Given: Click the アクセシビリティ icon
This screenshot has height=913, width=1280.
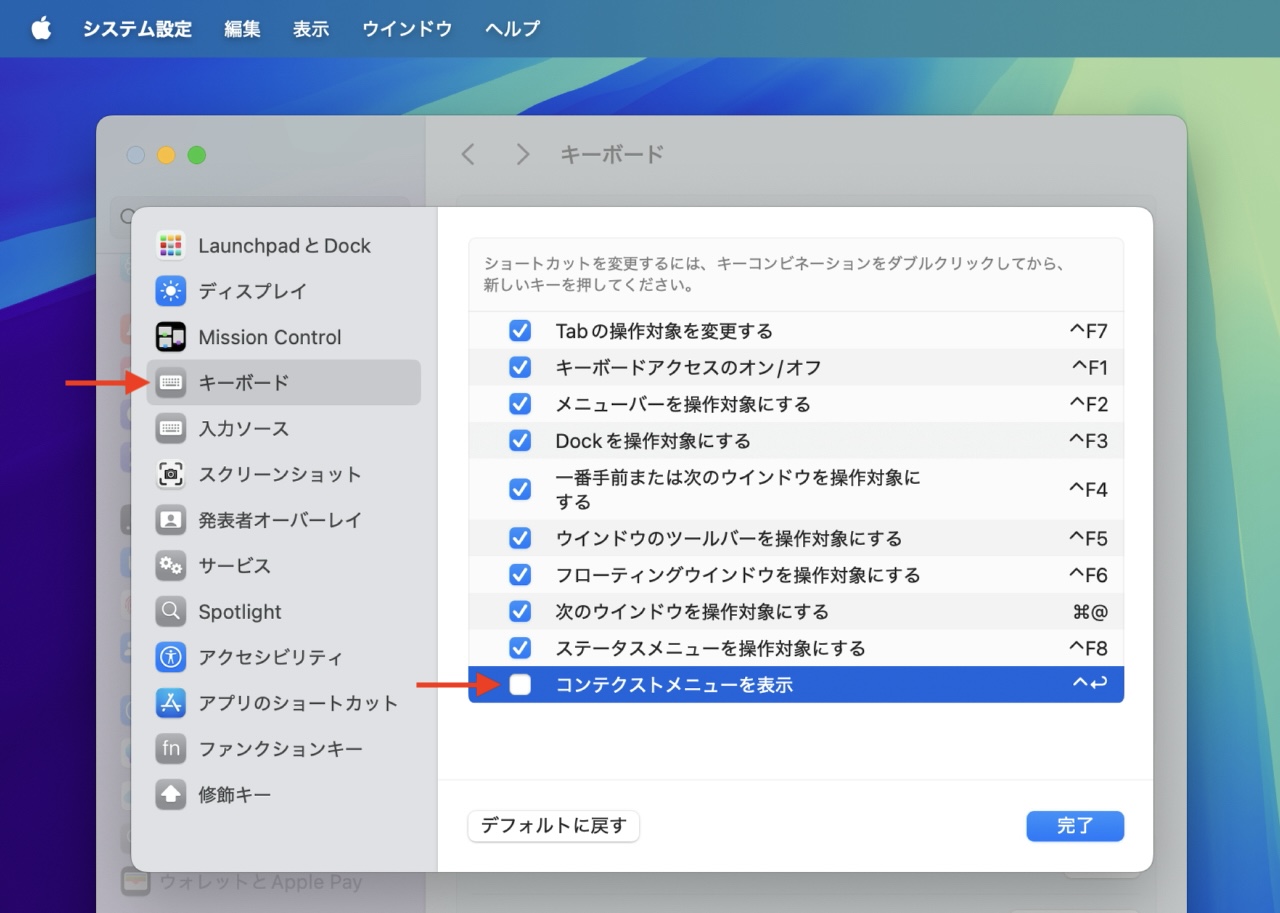Looking at the screenshot, I should (171, 657).
